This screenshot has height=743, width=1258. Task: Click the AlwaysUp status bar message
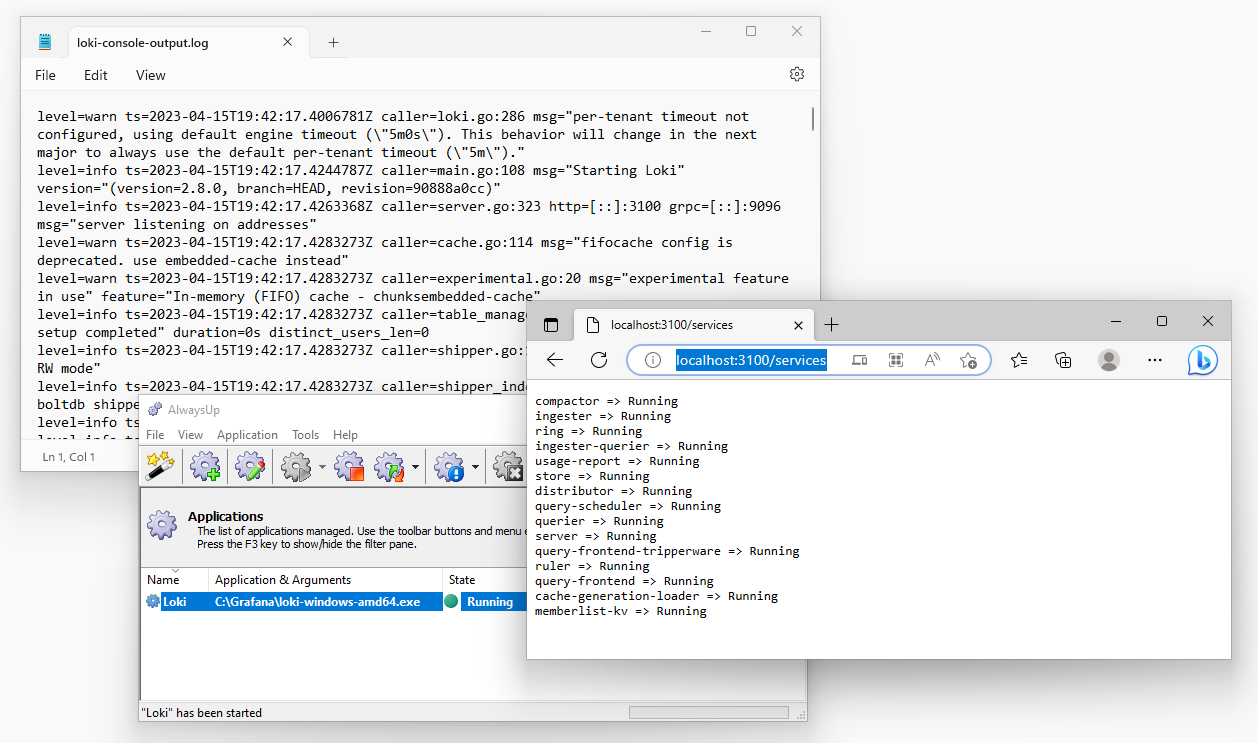(x=201, y=713)
